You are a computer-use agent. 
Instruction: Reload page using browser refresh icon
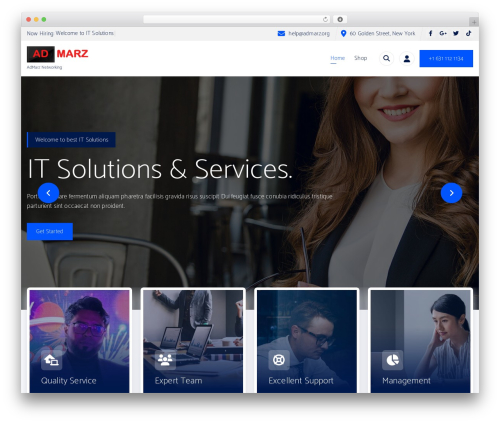coord(325,19)
